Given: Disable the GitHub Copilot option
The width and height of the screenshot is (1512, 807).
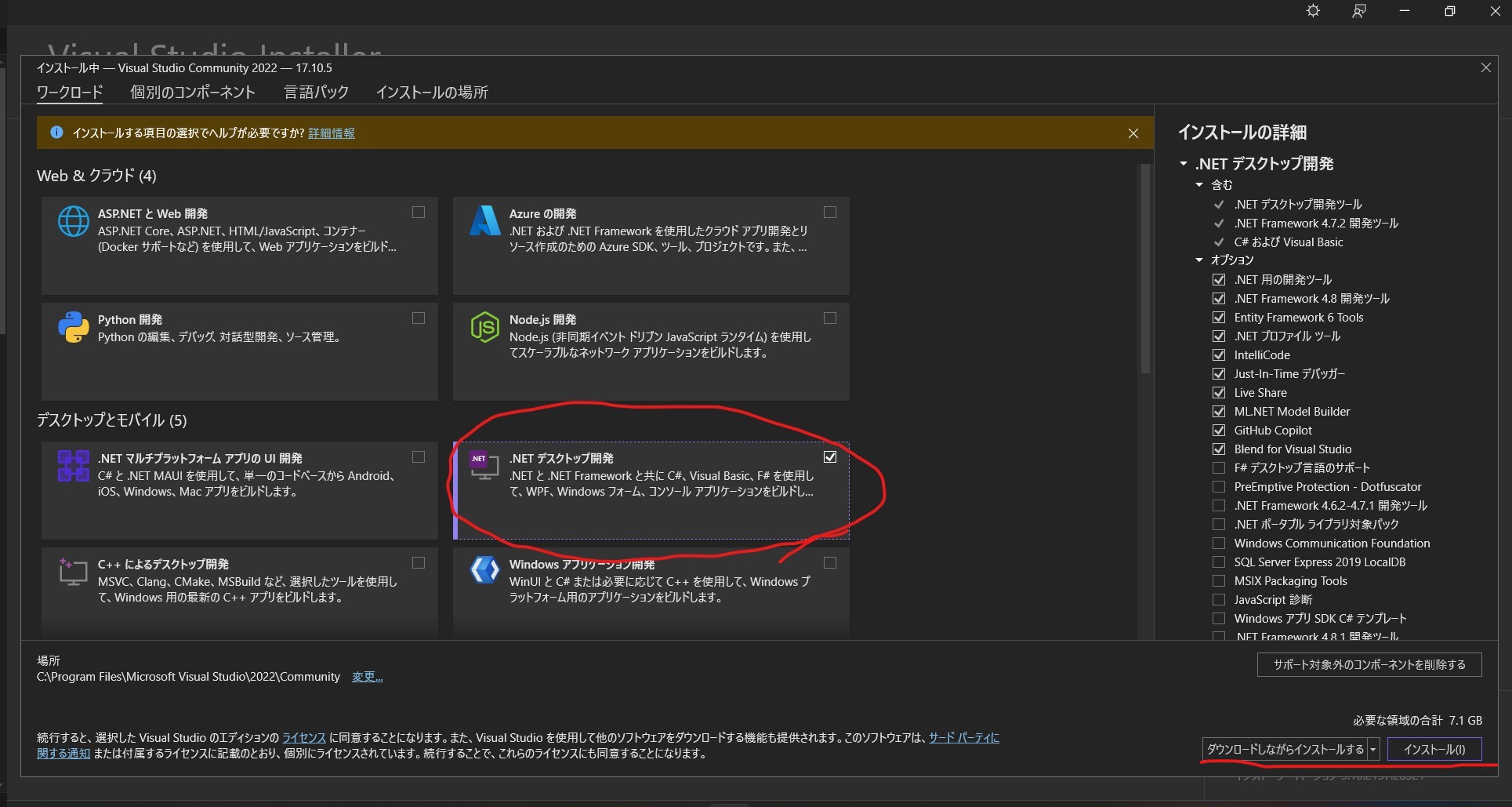Looking at the screenshot, I should [1219, 431].
